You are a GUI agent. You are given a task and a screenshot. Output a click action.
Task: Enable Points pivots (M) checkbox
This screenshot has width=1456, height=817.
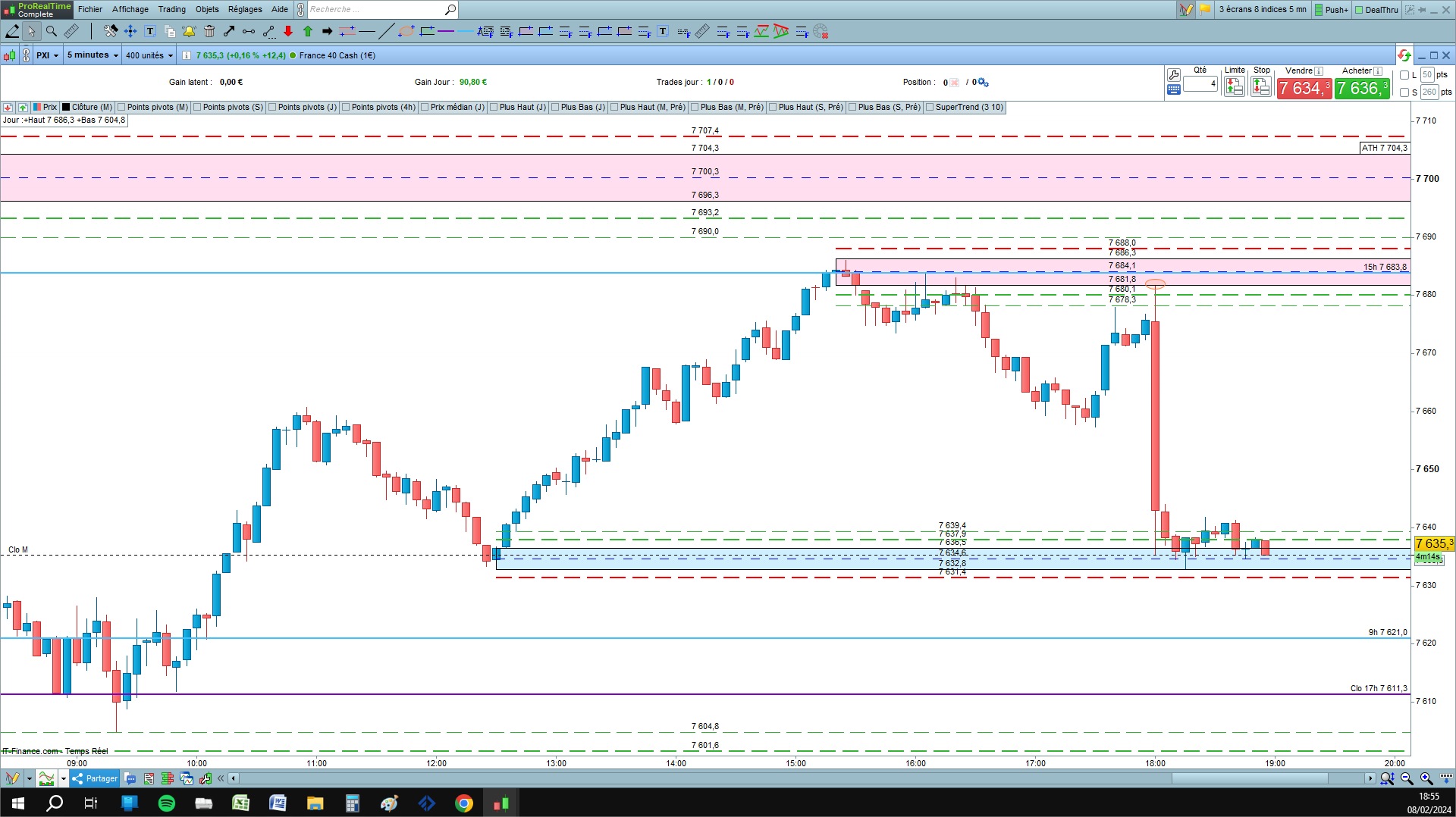click(121, 108)
